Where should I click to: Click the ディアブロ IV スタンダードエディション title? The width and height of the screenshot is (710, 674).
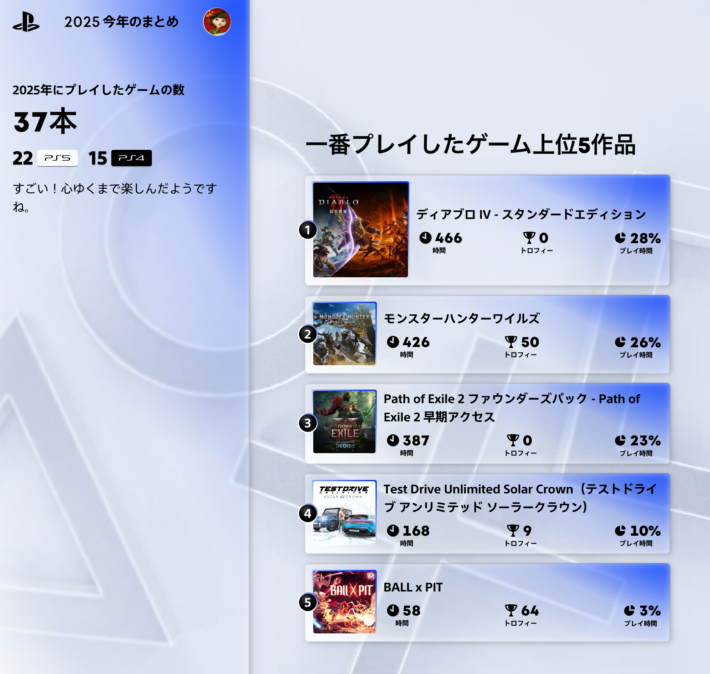pyautogui.click(x=531, y=214)
